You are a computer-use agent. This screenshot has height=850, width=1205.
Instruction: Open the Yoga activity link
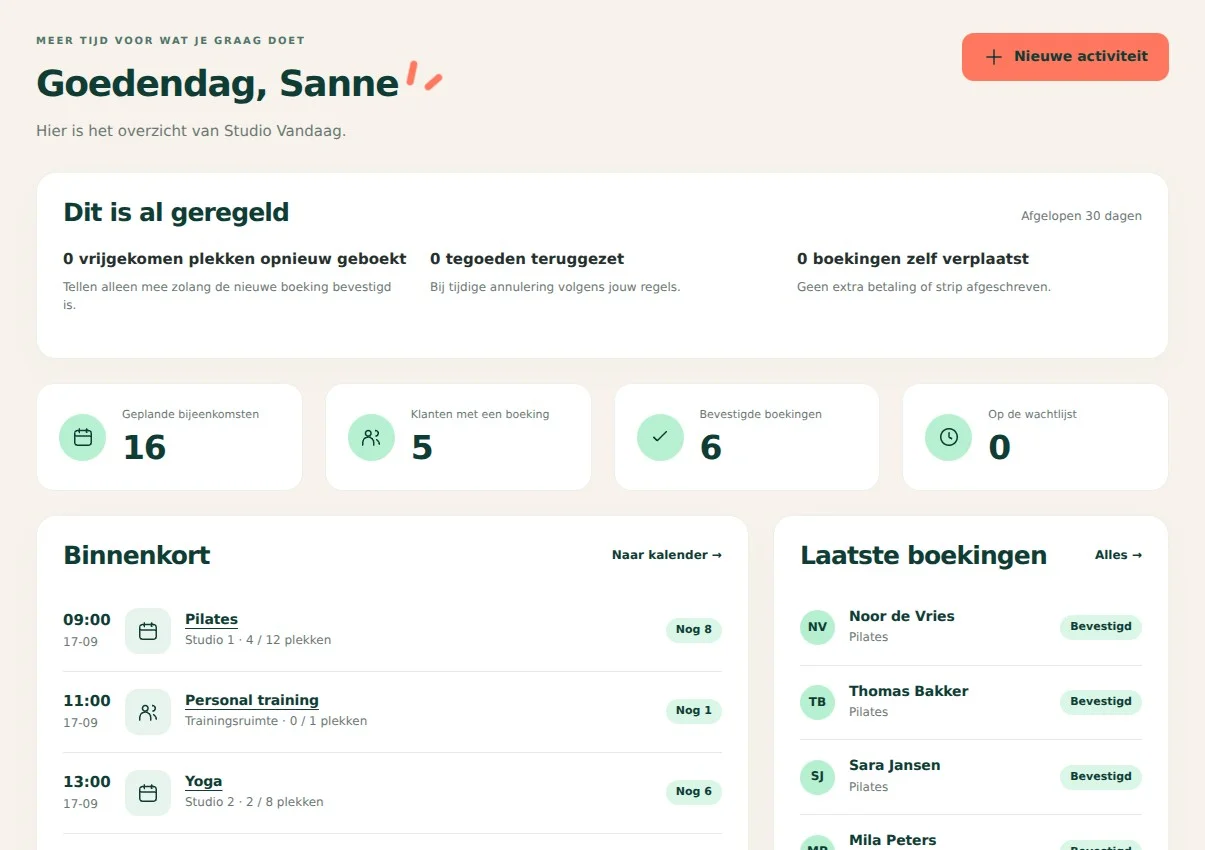pos(204,781)
